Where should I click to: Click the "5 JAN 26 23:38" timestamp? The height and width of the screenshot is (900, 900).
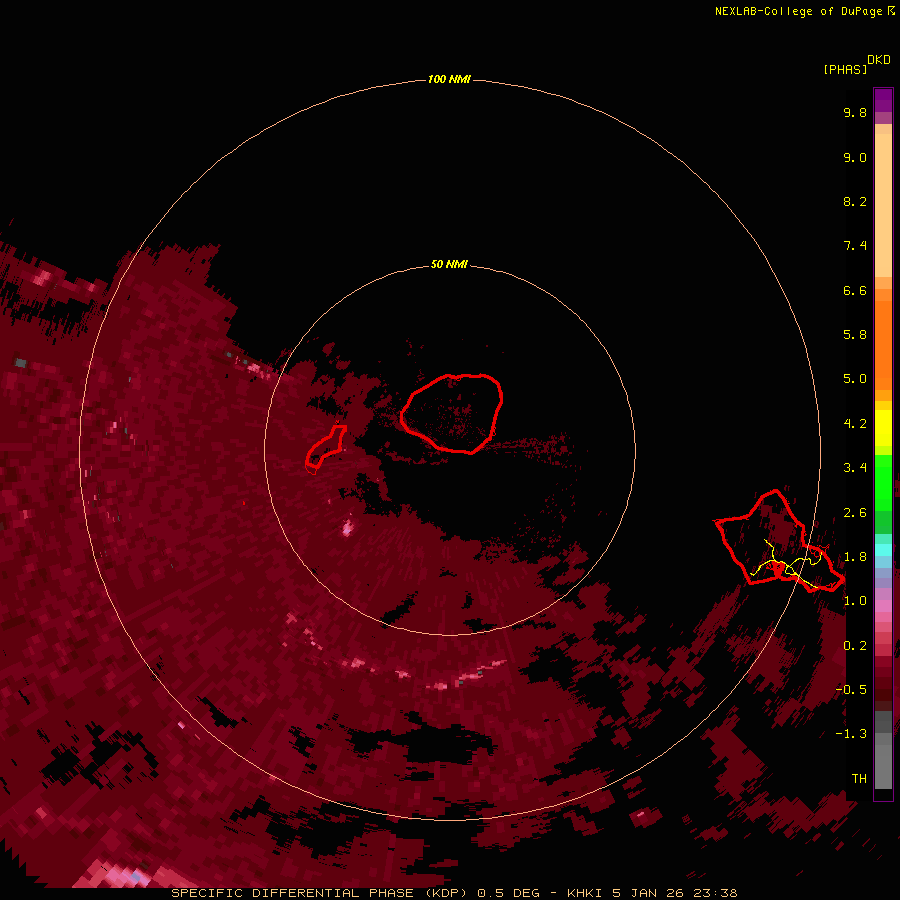coord(674,893)
